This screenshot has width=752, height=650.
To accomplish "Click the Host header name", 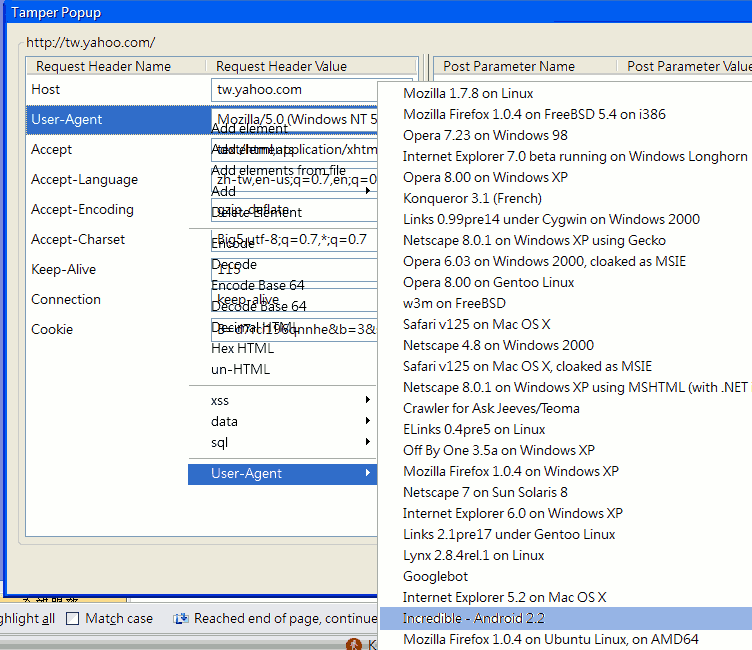I will 46,89.
